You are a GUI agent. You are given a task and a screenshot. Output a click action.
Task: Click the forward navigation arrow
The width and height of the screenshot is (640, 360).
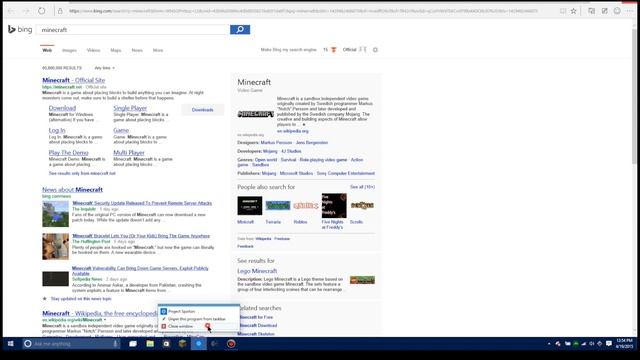click(x=26, y=11)
